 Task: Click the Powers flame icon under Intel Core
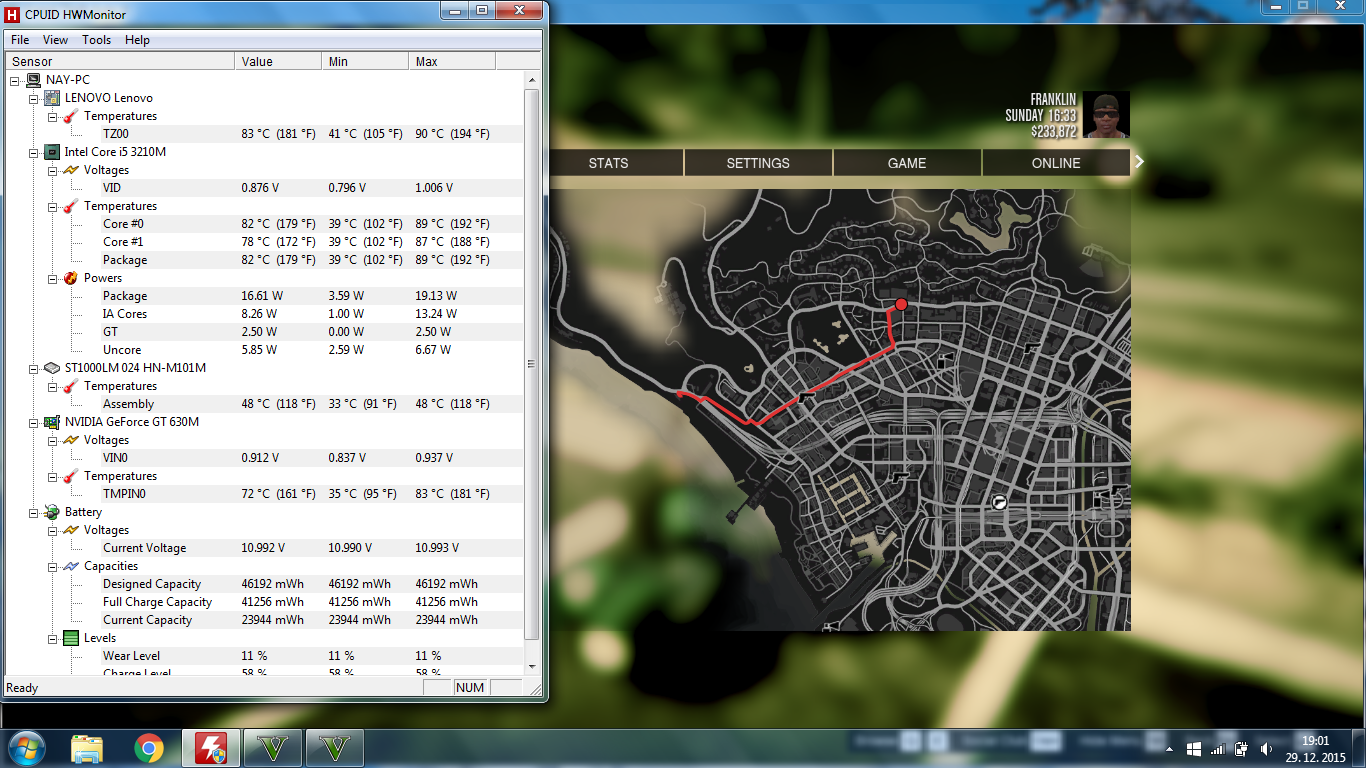71,278
